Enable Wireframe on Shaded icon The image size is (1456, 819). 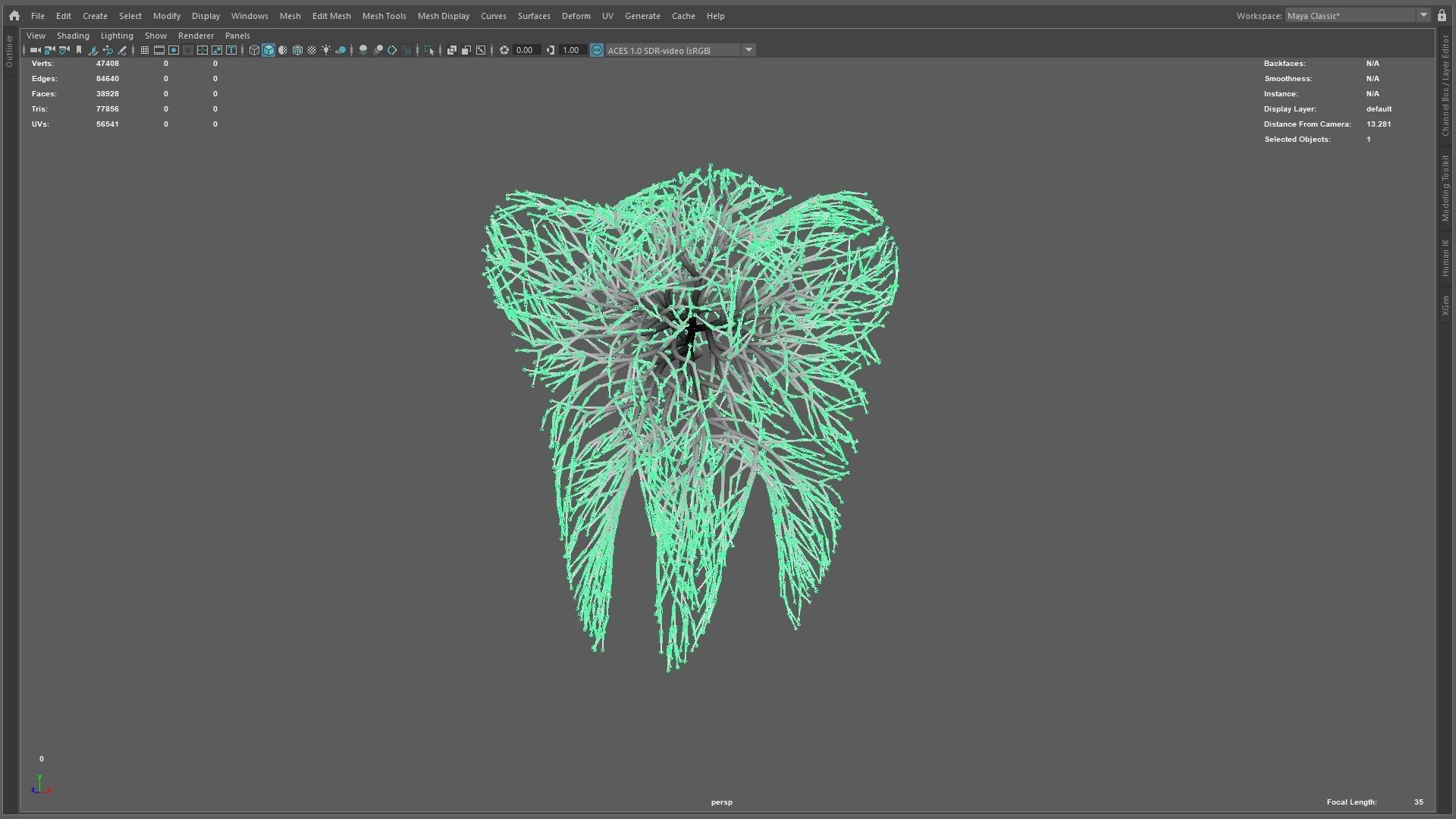297,50
